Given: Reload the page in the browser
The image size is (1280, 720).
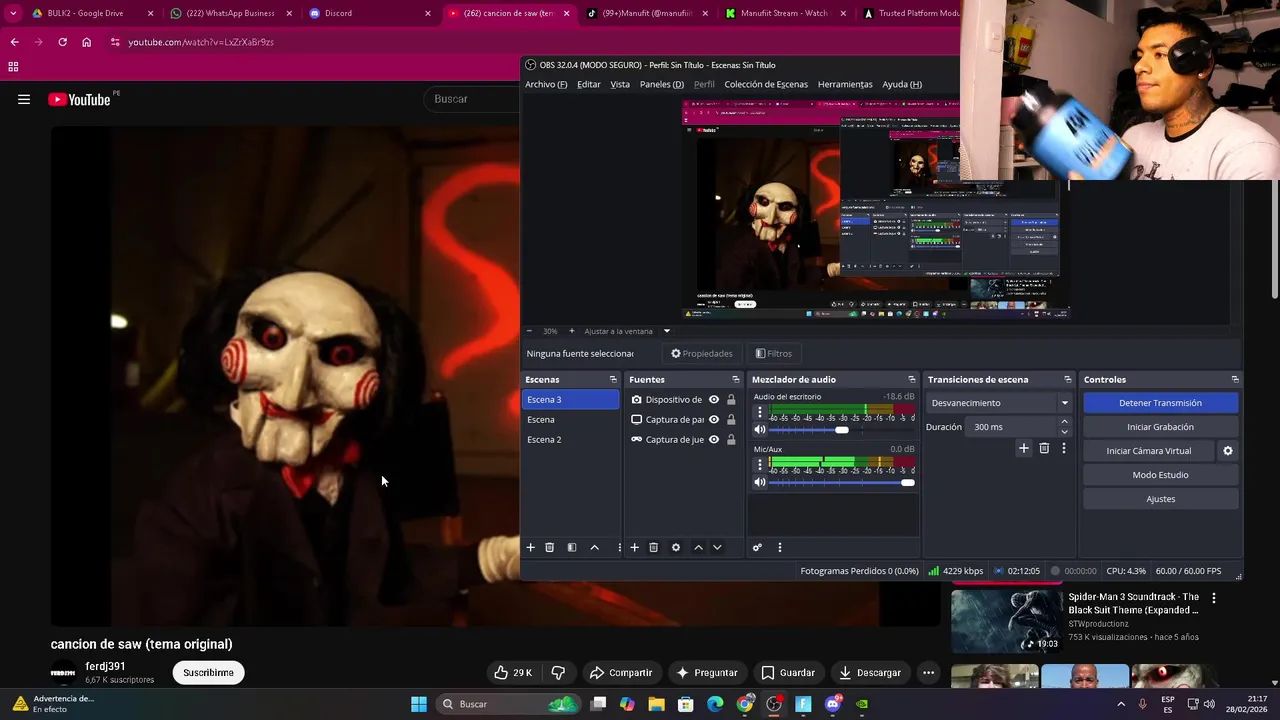Looking at the screenshot, I should [x=62, y=42].
